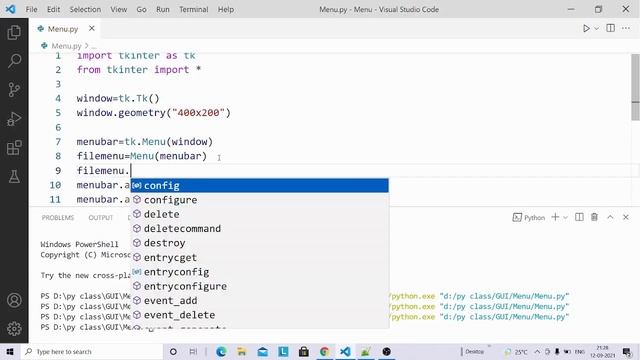Open the Run menu
The height and width of the screenshot is (360, 640).
(162, 9)
